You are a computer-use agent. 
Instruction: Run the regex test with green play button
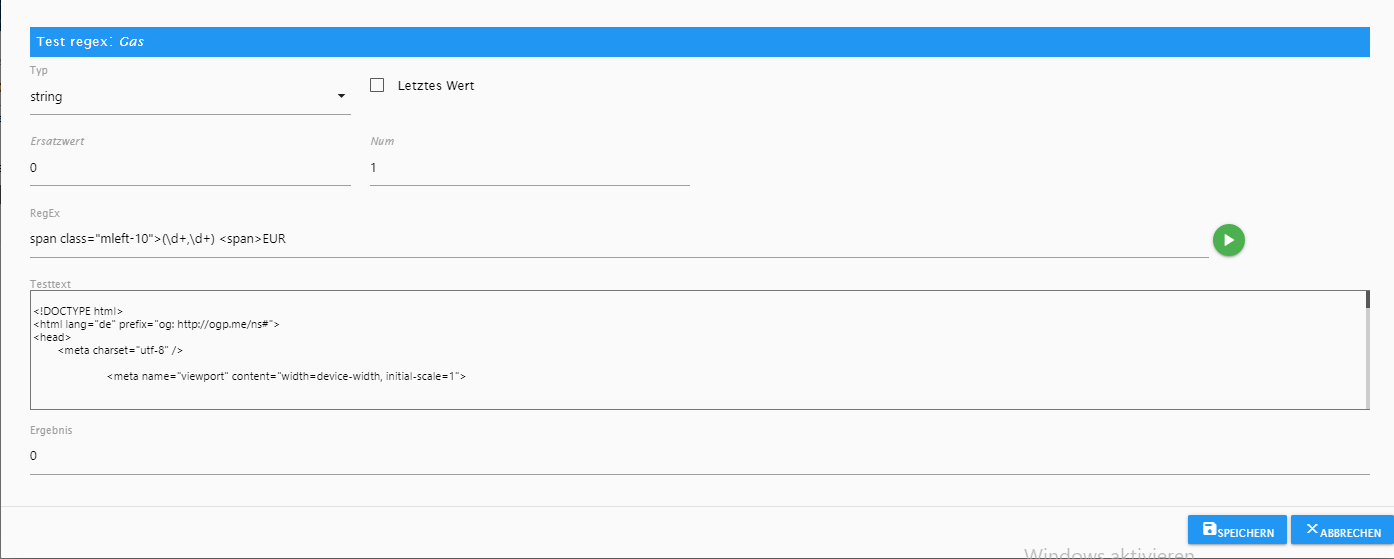(1229, 240)
